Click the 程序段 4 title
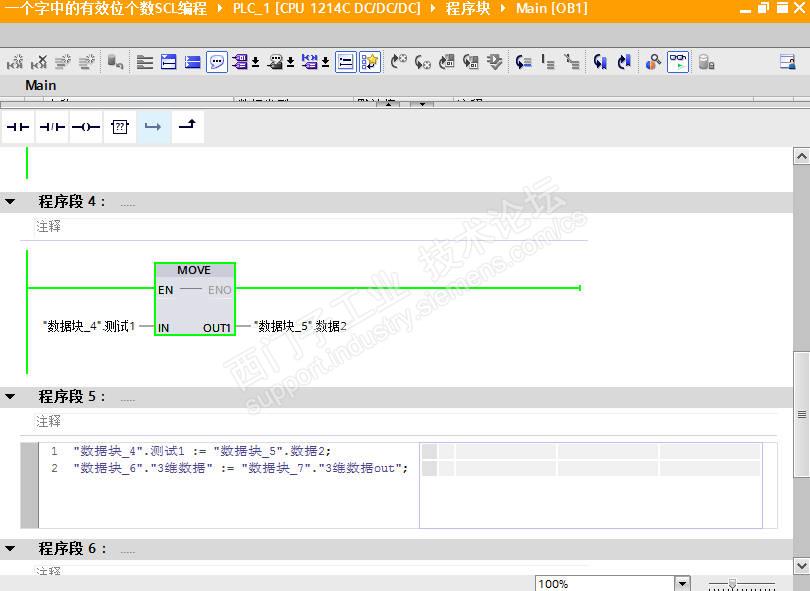Image resolution: width=810 pixels, height=591 pixels. (71, 201)
